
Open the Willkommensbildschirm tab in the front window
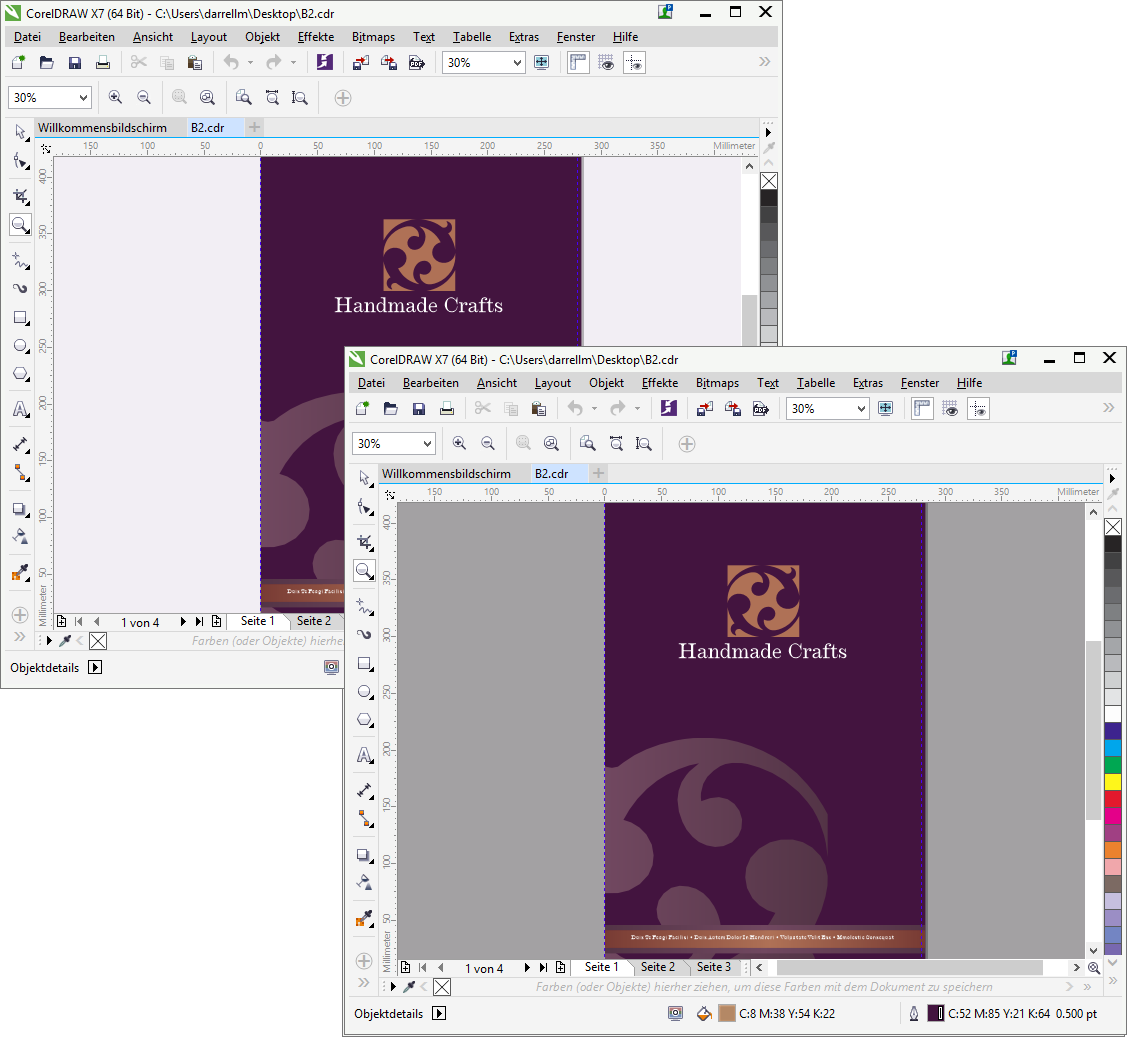(446, 473)
